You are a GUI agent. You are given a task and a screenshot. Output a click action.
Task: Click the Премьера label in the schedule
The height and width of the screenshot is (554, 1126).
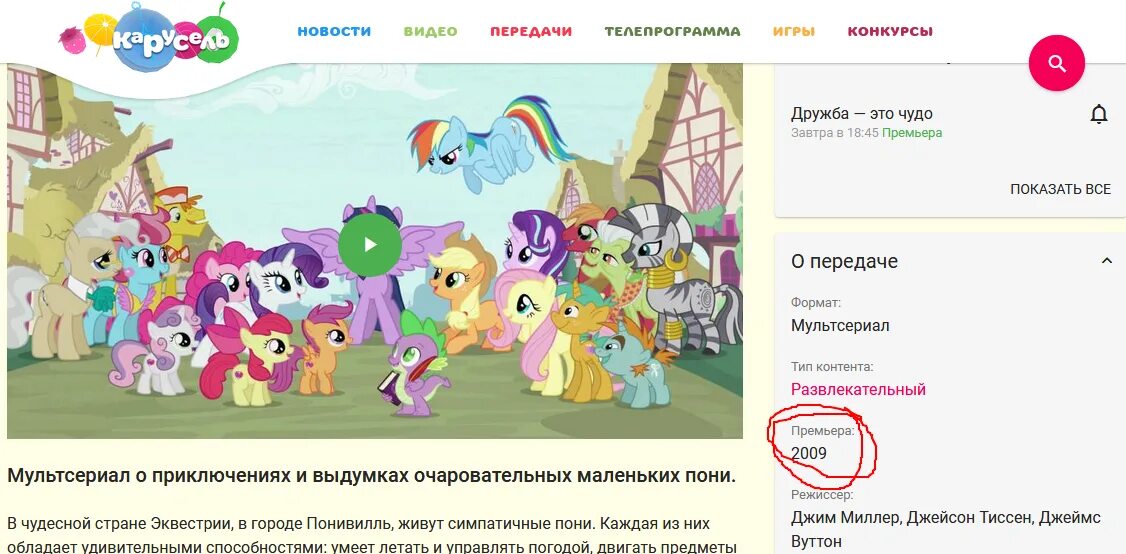(x=912, y=133)
